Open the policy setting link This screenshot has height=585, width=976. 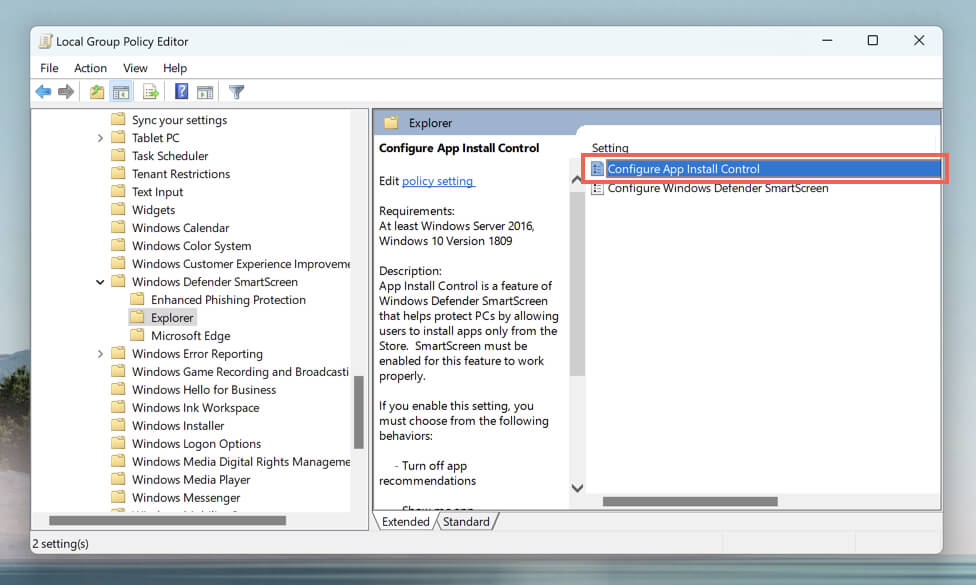438,181
